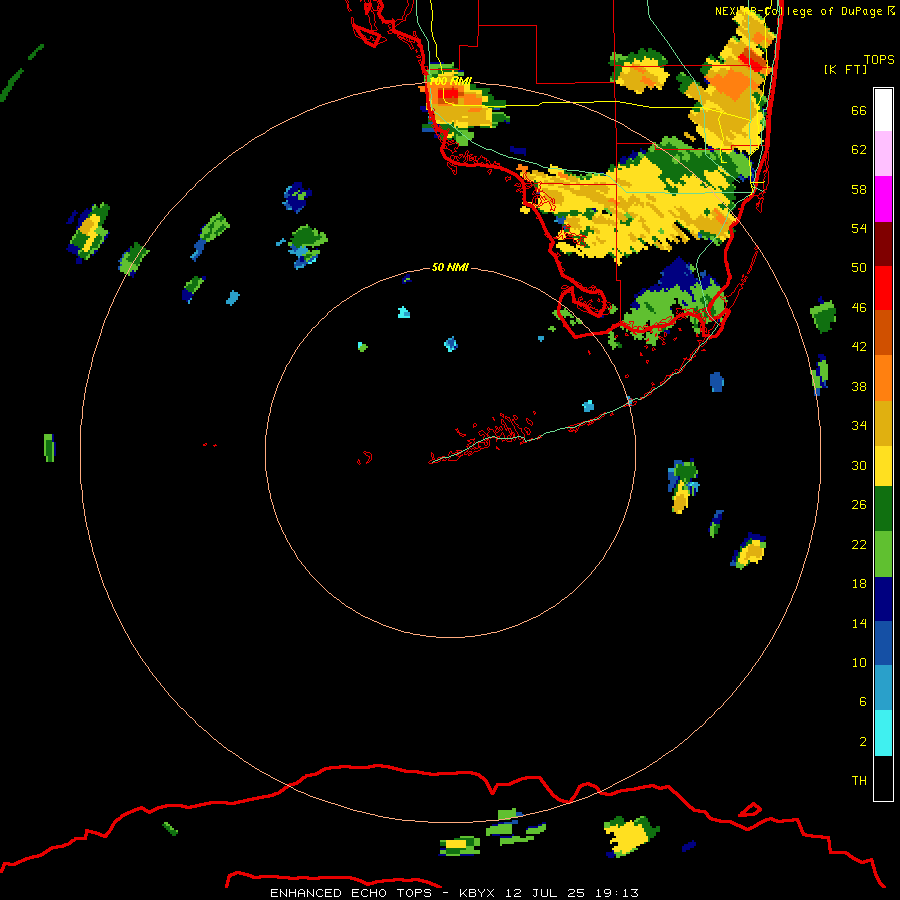Click the 10 value on legend scale
900x900 pixels.
[859, 662]
